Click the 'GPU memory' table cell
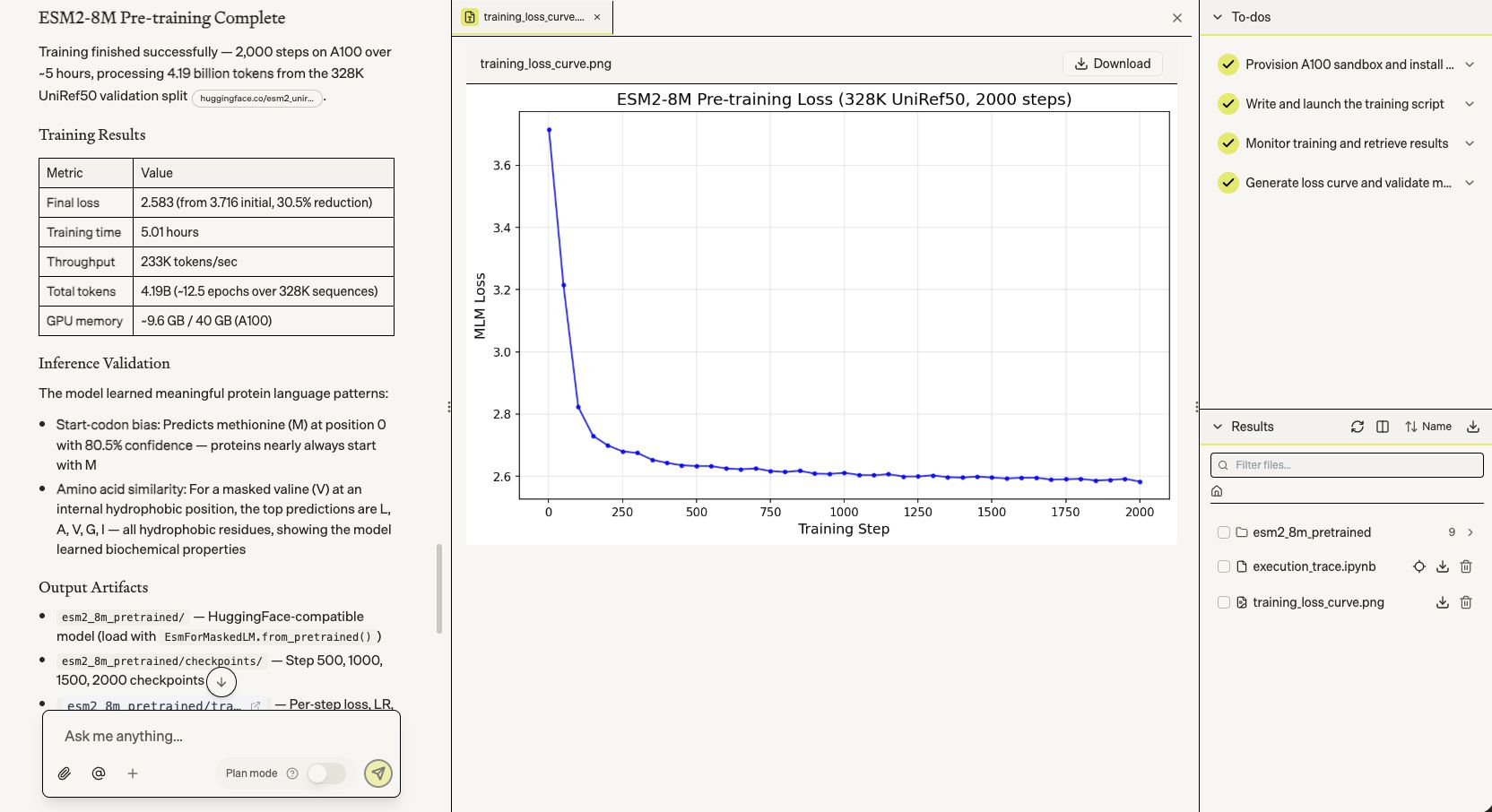The width and height of the screenshot is (1492, 812). pos(86,321)
